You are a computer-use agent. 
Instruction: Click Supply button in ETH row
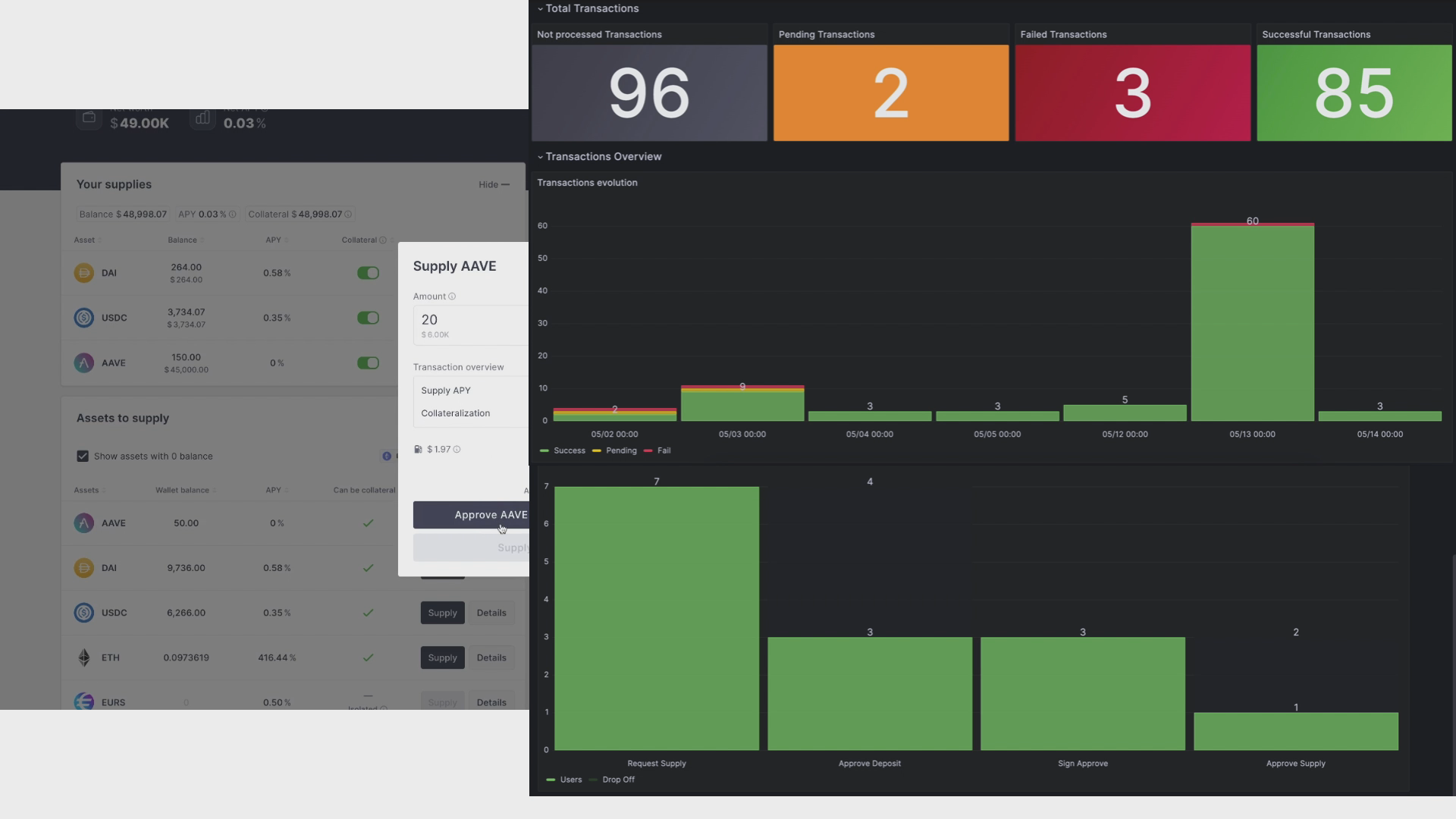pyautogui.click(x=442, y=657)
